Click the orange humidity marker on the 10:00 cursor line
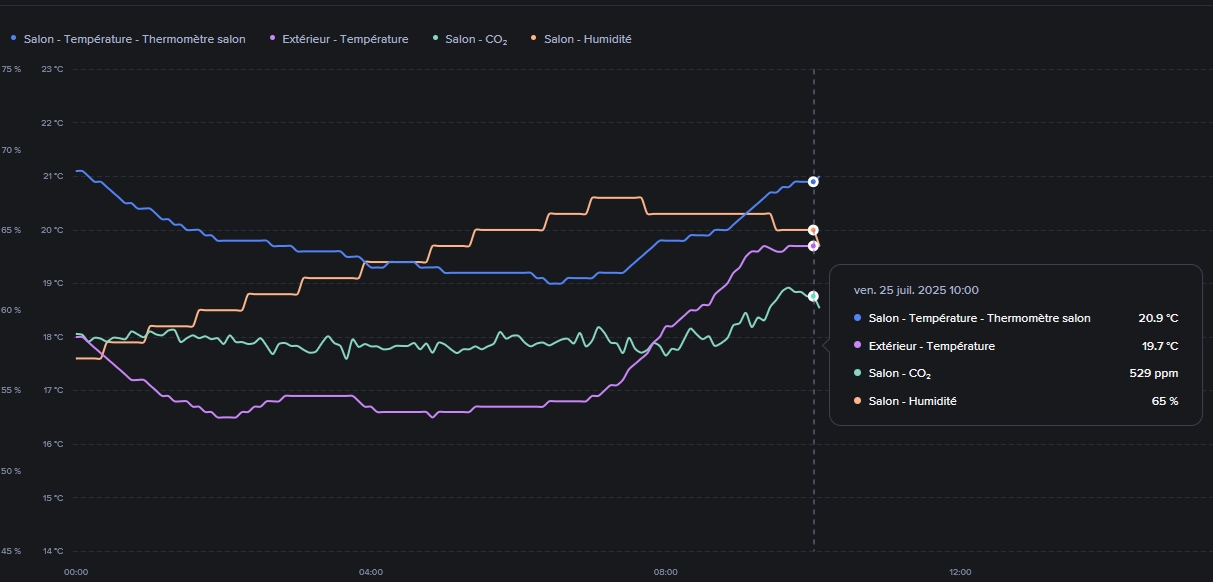The height and width of the screenshot is (582, 1213). pyautogui.click(x=813, y=230)
